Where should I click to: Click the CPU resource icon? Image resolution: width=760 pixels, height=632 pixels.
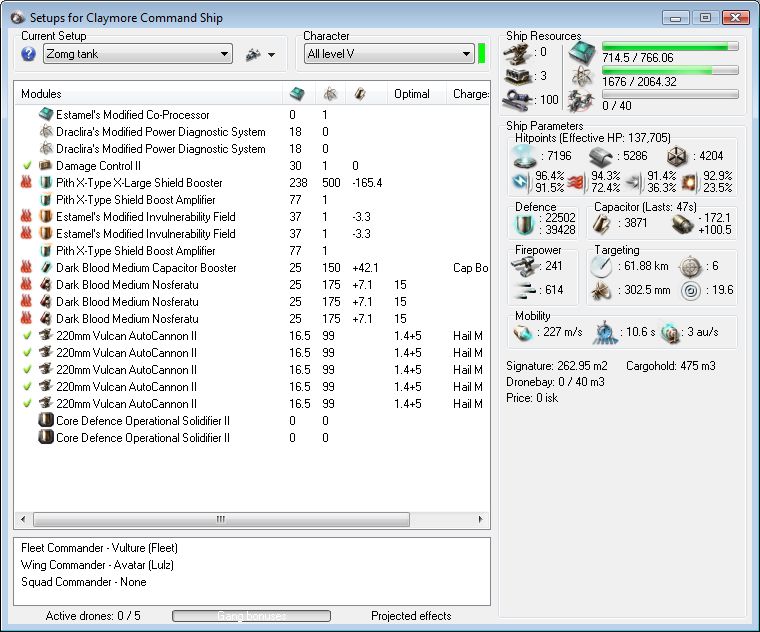point(582,52)
